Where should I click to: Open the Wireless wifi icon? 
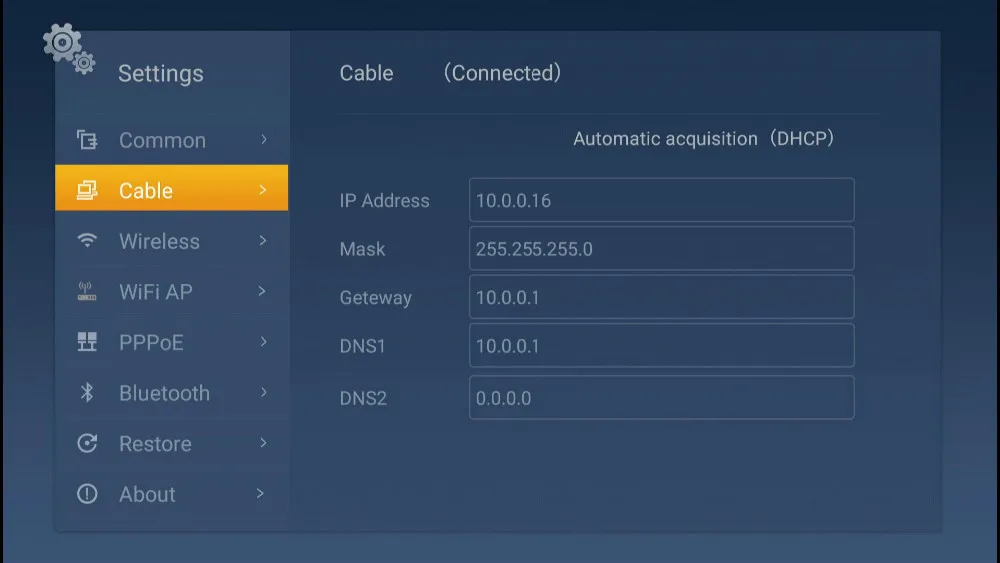tap(87, 240)
